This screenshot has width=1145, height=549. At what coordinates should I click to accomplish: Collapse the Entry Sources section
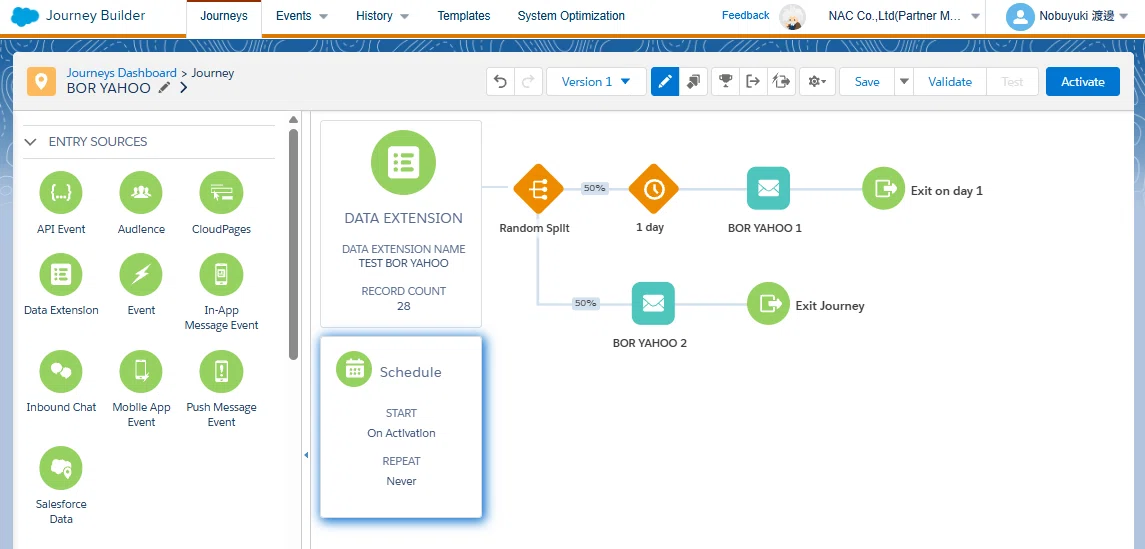[31, 142]
